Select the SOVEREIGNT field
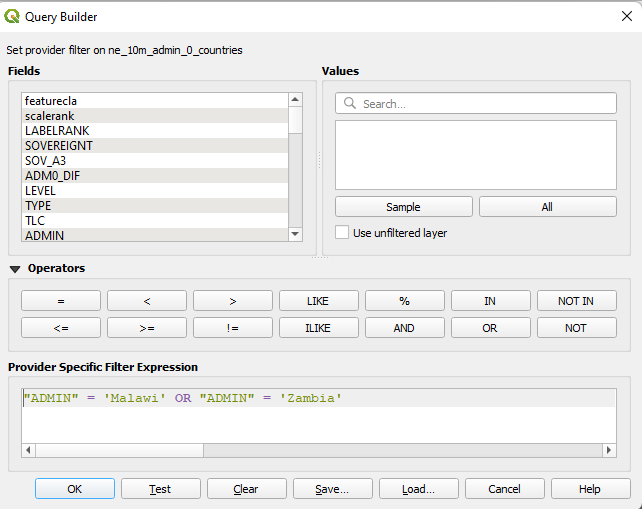Viewport: 642px width, 509px height. pyautogui.click(x=59, y=146)
